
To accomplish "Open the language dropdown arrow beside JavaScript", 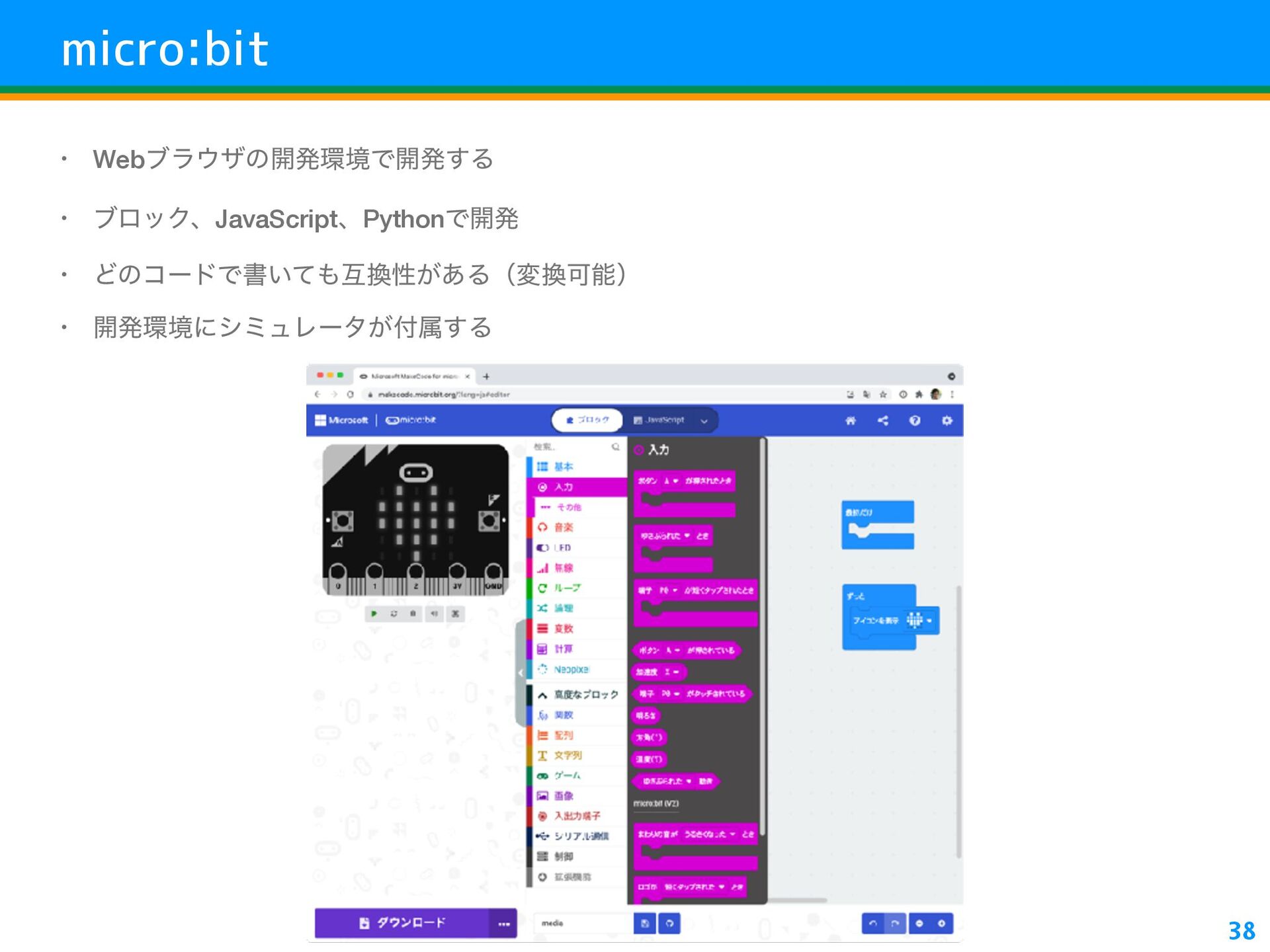I will pyautogui.click(x=704, y=420).
